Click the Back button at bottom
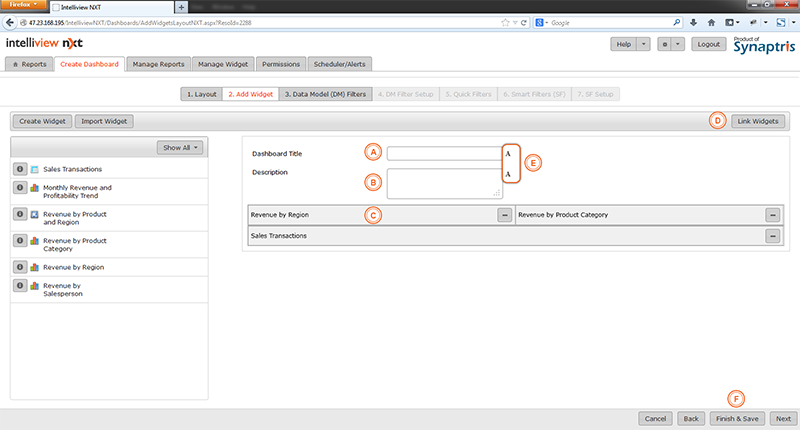The image size is (800, 430). coord(691,419)
